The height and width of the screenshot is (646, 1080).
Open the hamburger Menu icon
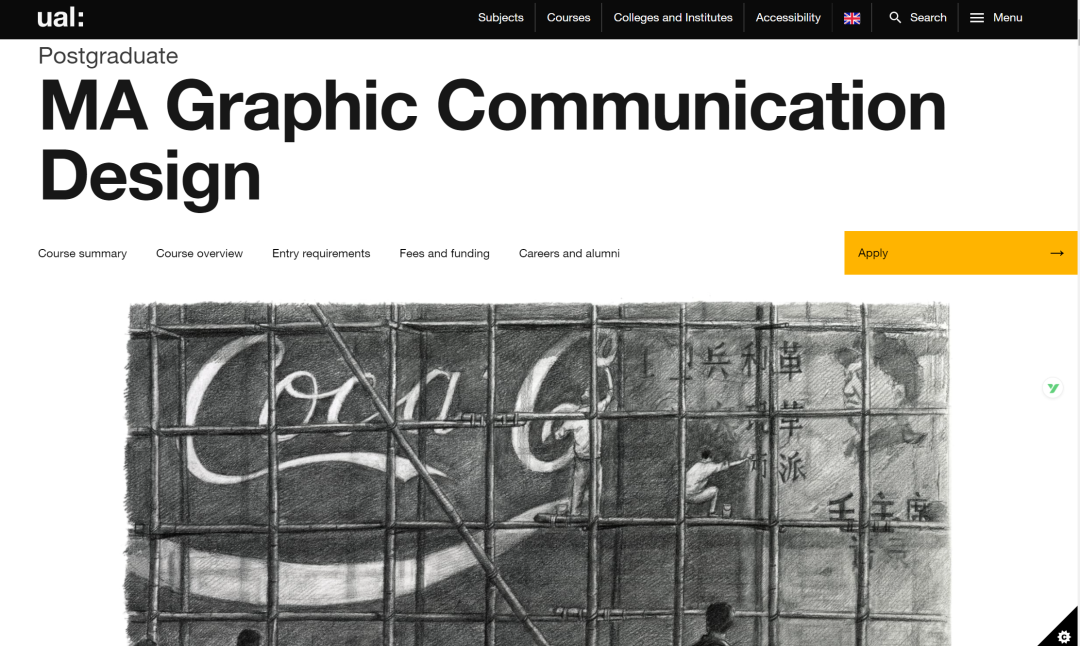977,18
